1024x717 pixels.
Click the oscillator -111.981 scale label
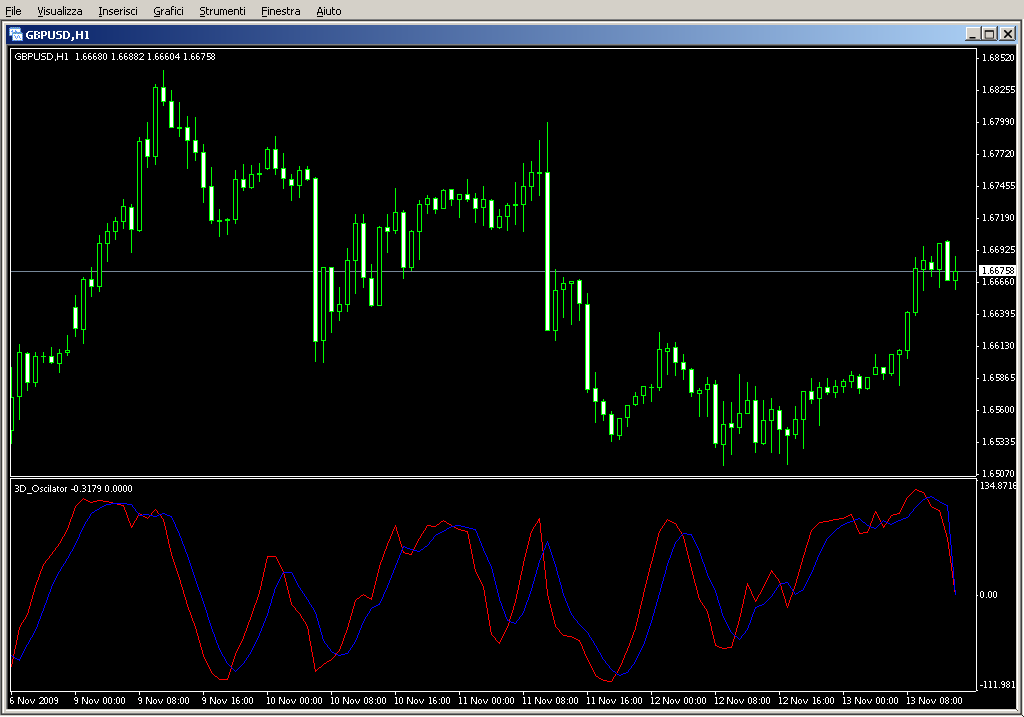(x=997, y=684)
